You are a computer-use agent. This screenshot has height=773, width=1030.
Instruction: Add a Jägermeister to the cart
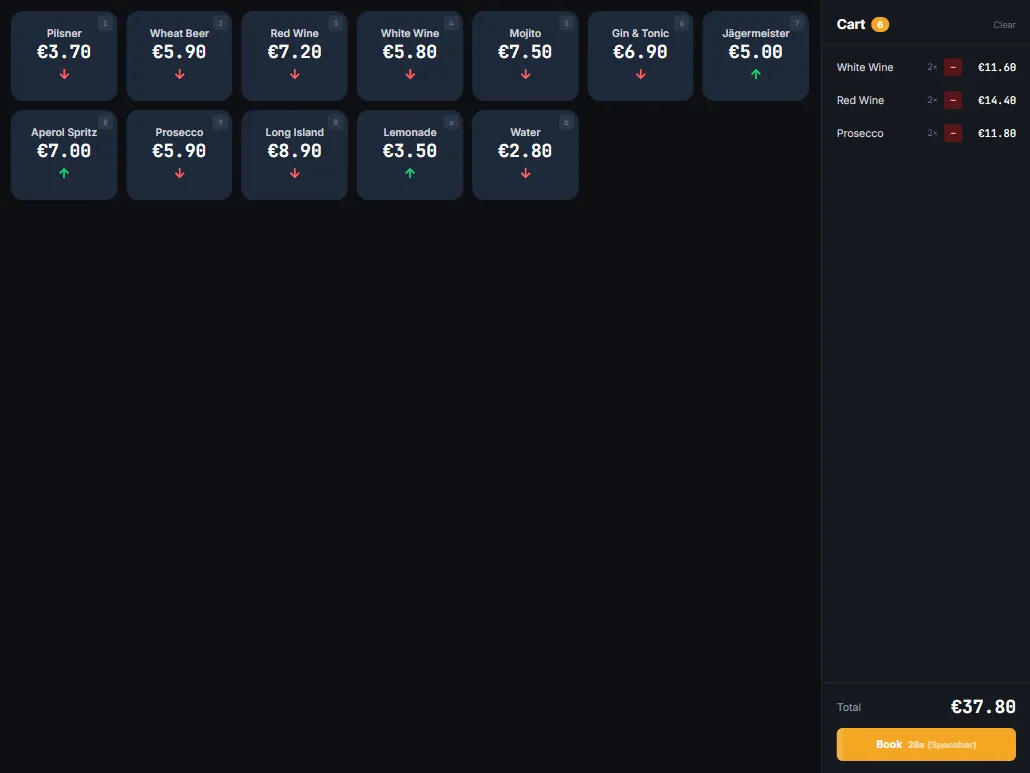755,56
